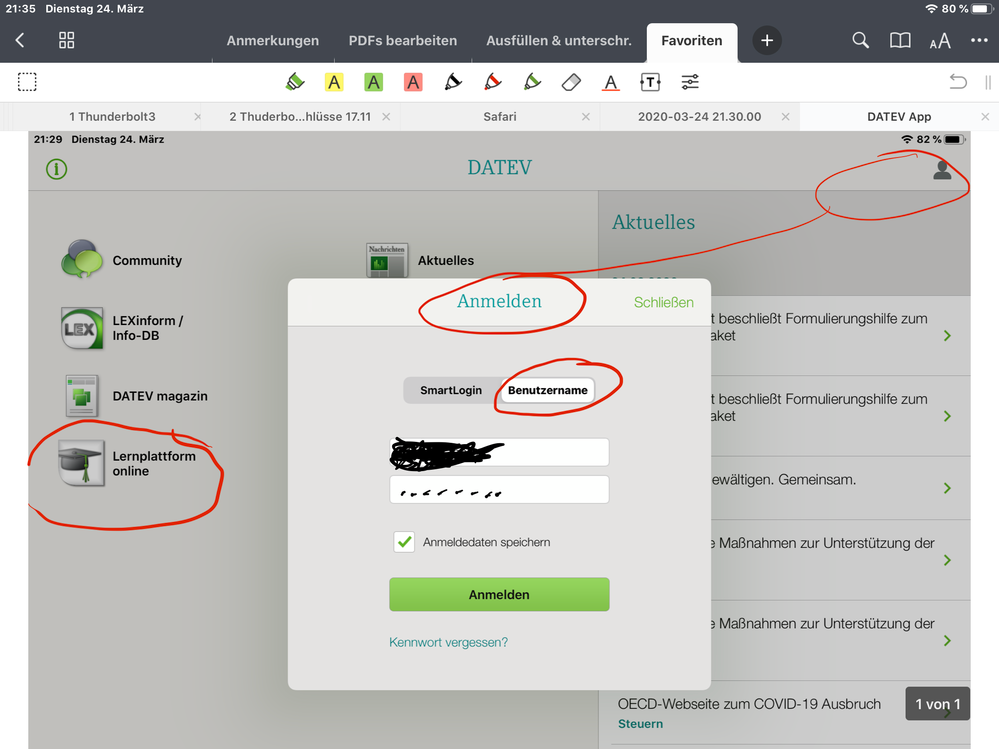
Task: Open the annotation settings sliders icon
Action: click(689, 82)
